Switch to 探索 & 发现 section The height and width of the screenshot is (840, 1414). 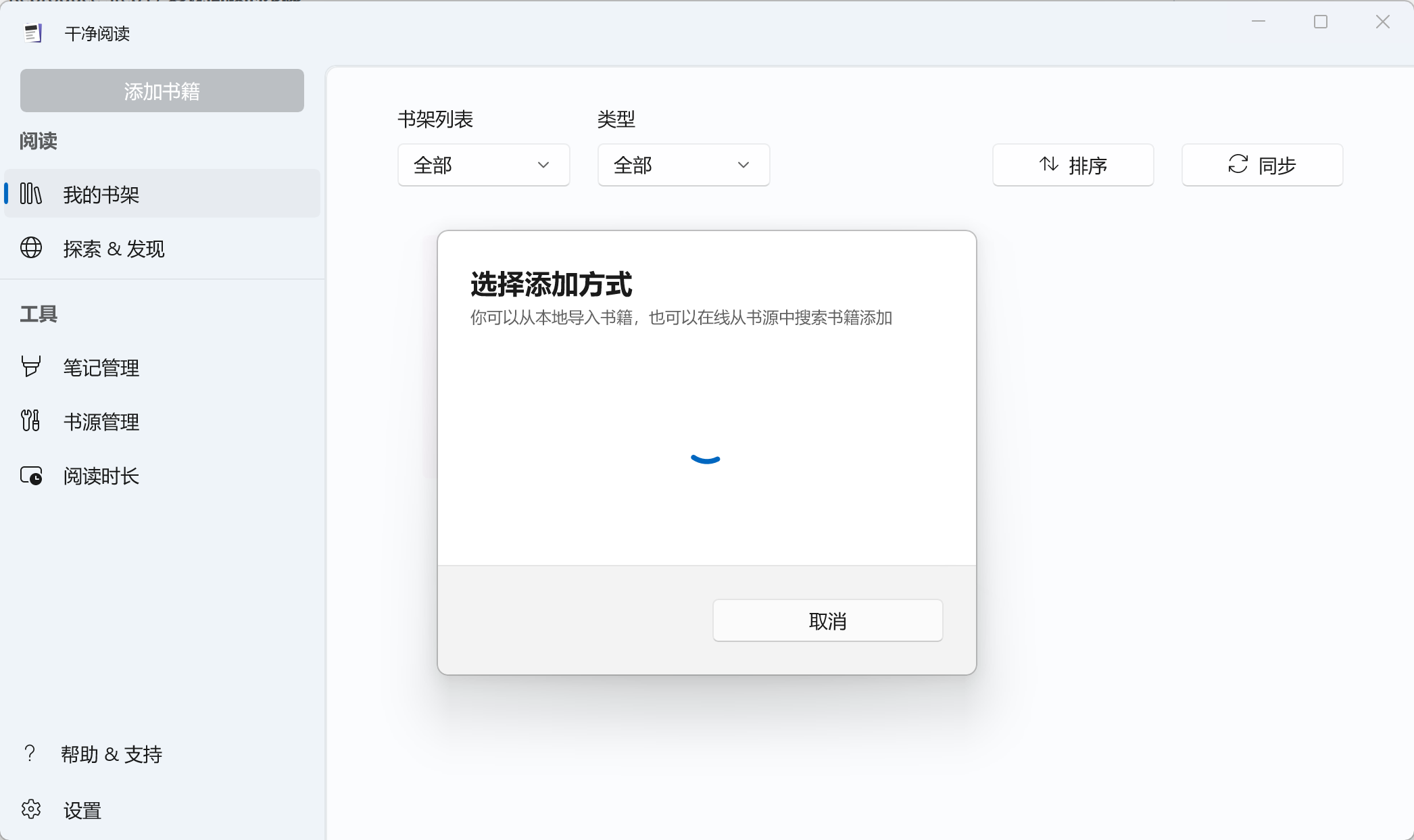pos(114,249)
